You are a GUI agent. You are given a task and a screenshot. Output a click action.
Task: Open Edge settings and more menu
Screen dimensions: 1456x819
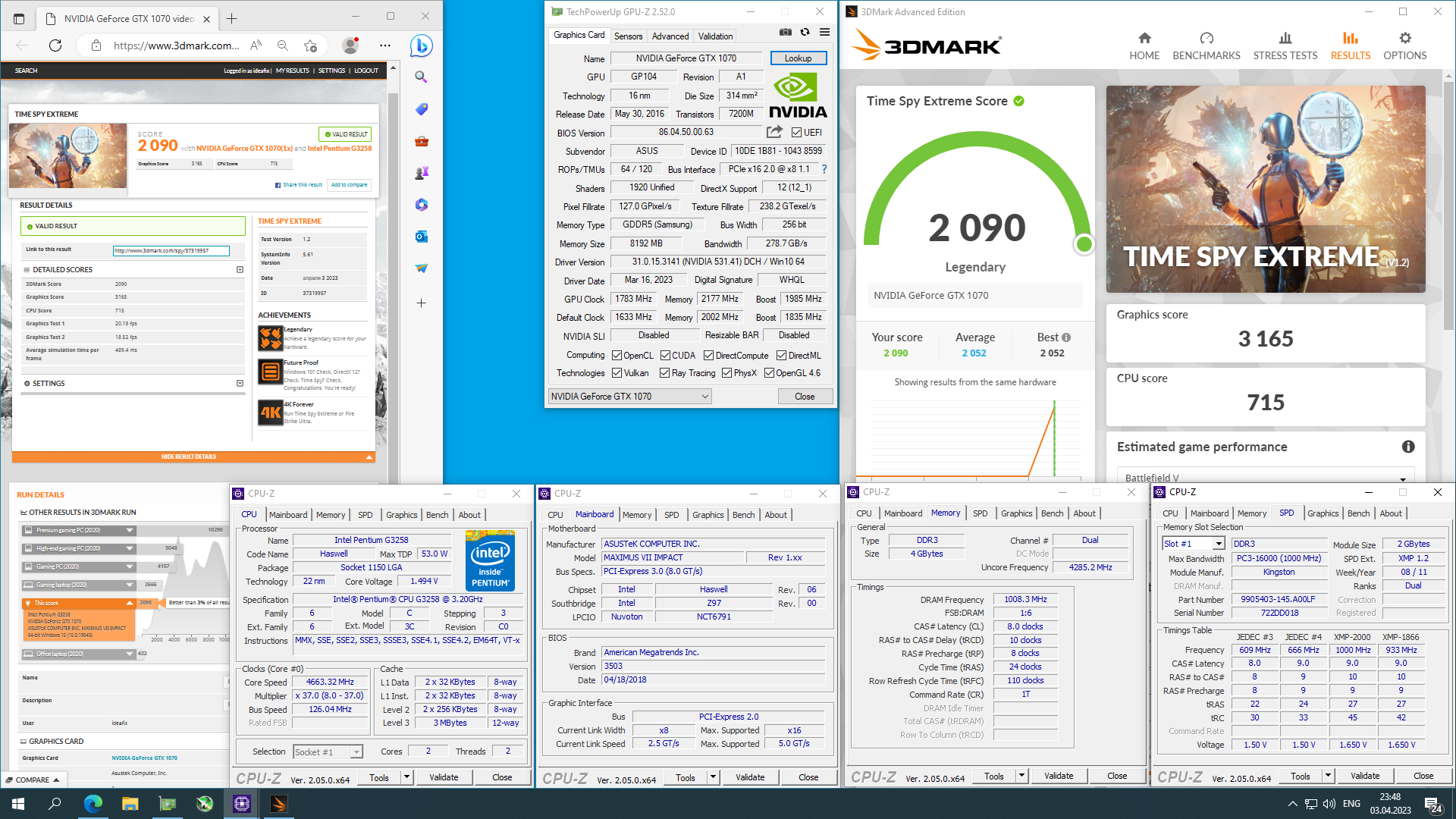(385, 45)
